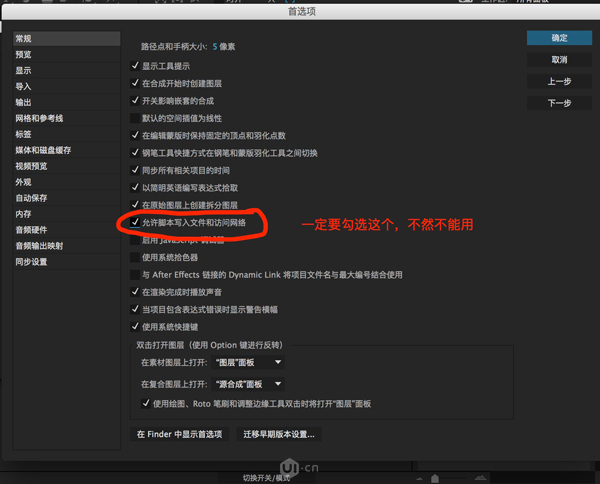Toggle 使用系统快捷键 checkbox
600x484 pixels.
pos(135,326)
